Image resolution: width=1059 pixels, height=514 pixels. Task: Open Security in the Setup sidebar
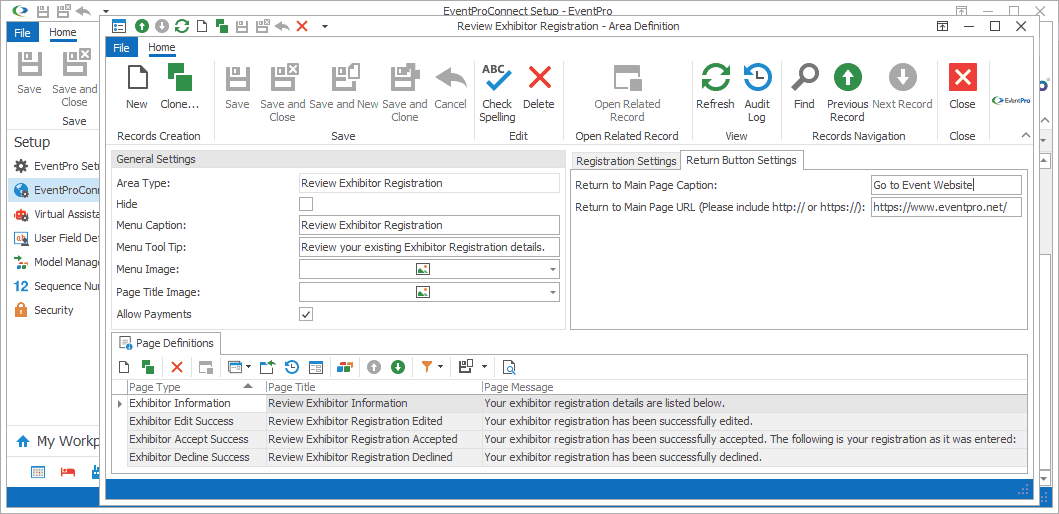click(x=53, y=310)
